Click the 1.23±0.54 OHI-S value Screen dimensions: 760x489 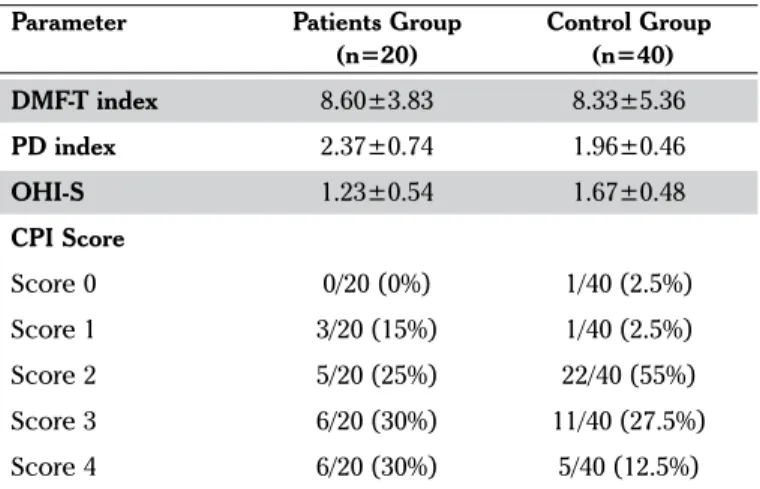click(377, 192)
